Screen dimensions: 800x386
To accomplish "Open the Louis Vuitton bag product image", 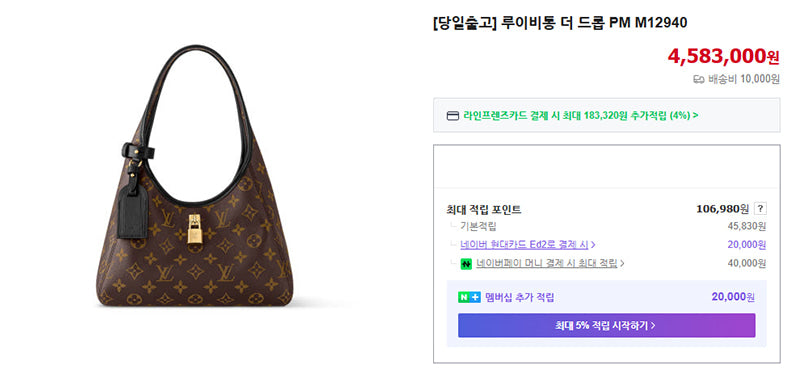I will click(x=194, y=176).
